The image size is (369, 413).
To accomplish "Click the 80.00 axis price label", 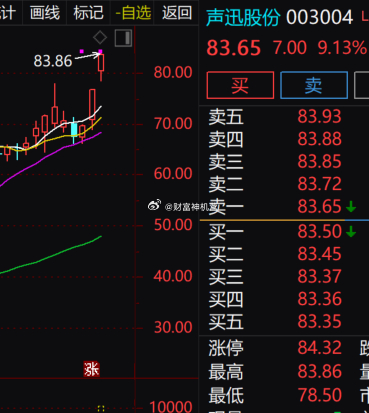I will [x=173, y=72].
